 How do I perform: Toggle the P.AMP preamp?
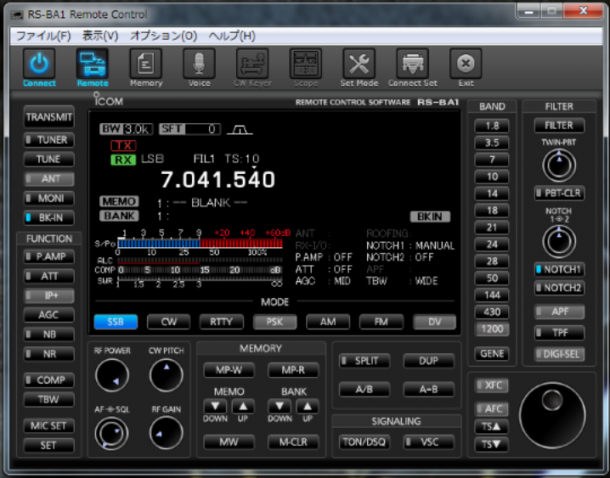(x=49, y=257)
